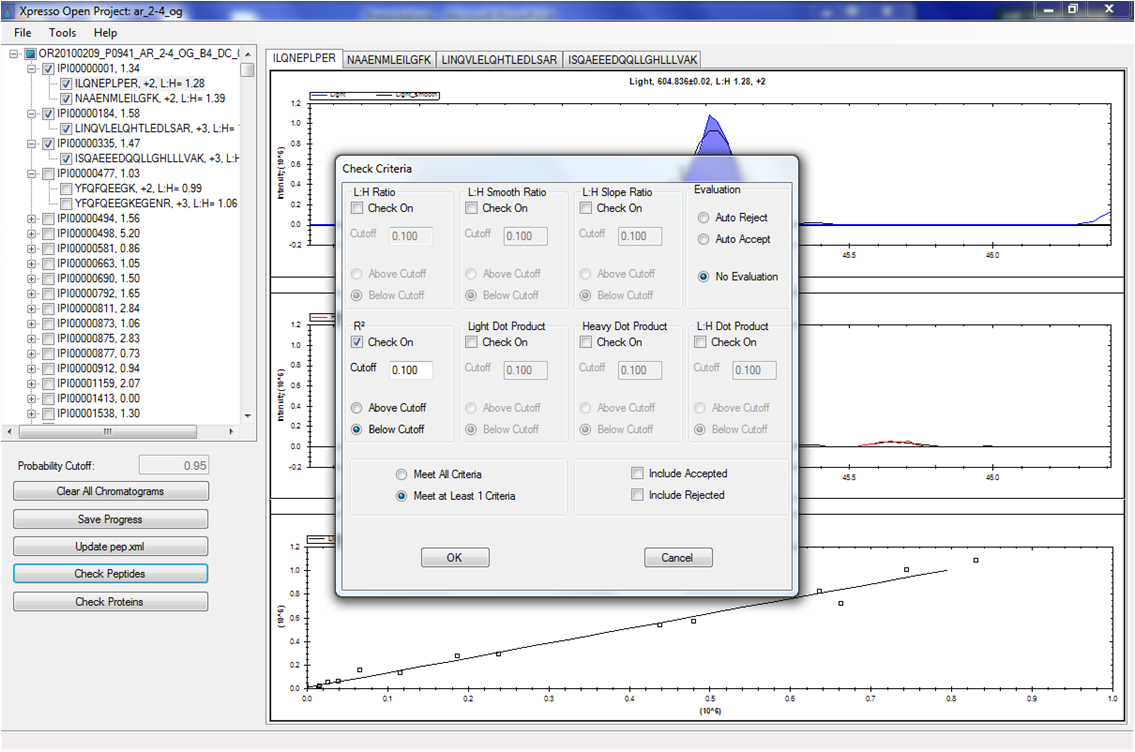Open the Tools menu
The image size is (1135, 752).
[x=62, y=33]
